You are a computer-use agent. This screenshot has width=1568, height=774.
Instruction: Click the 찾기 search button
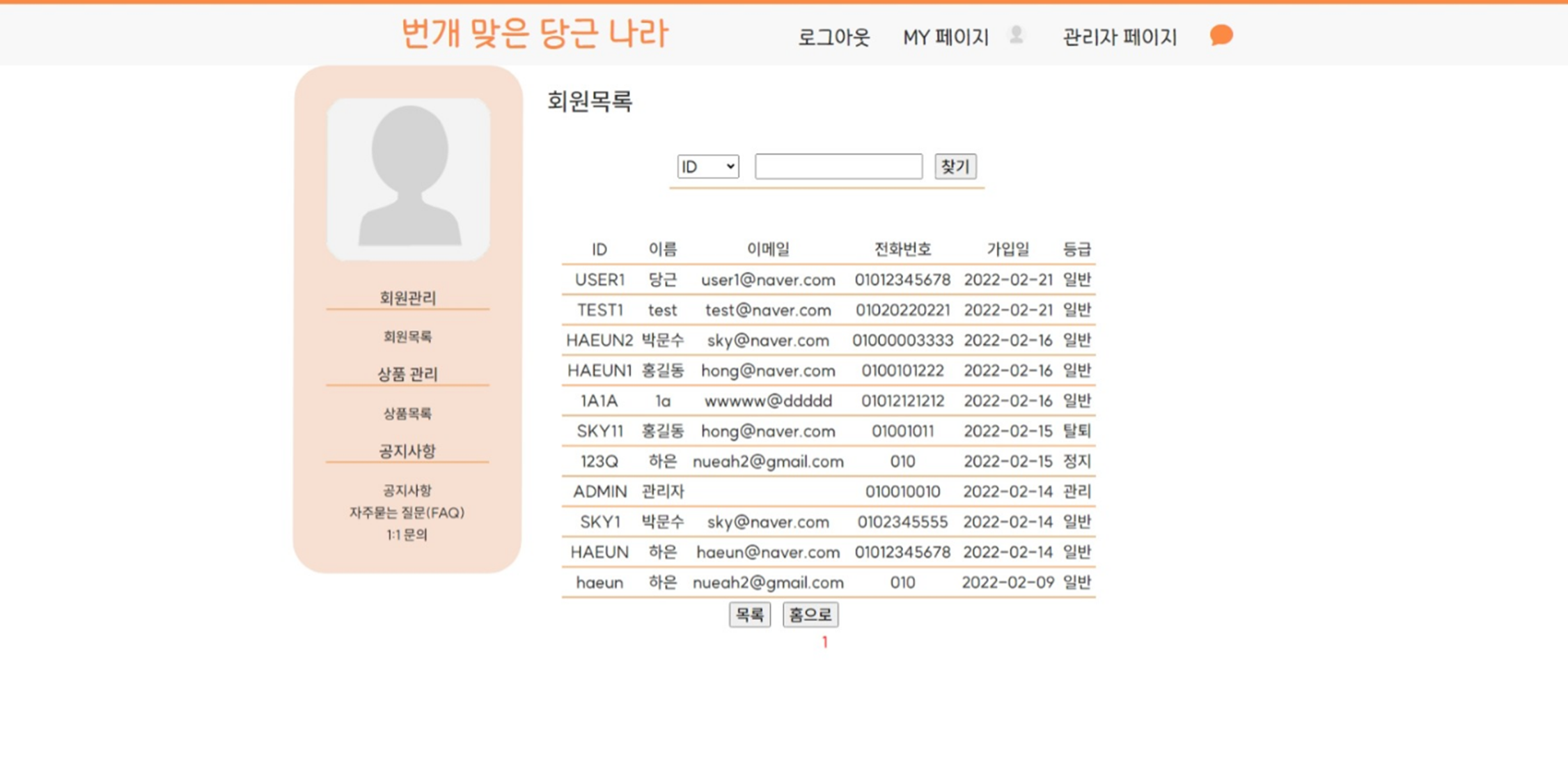pos(955,167)
